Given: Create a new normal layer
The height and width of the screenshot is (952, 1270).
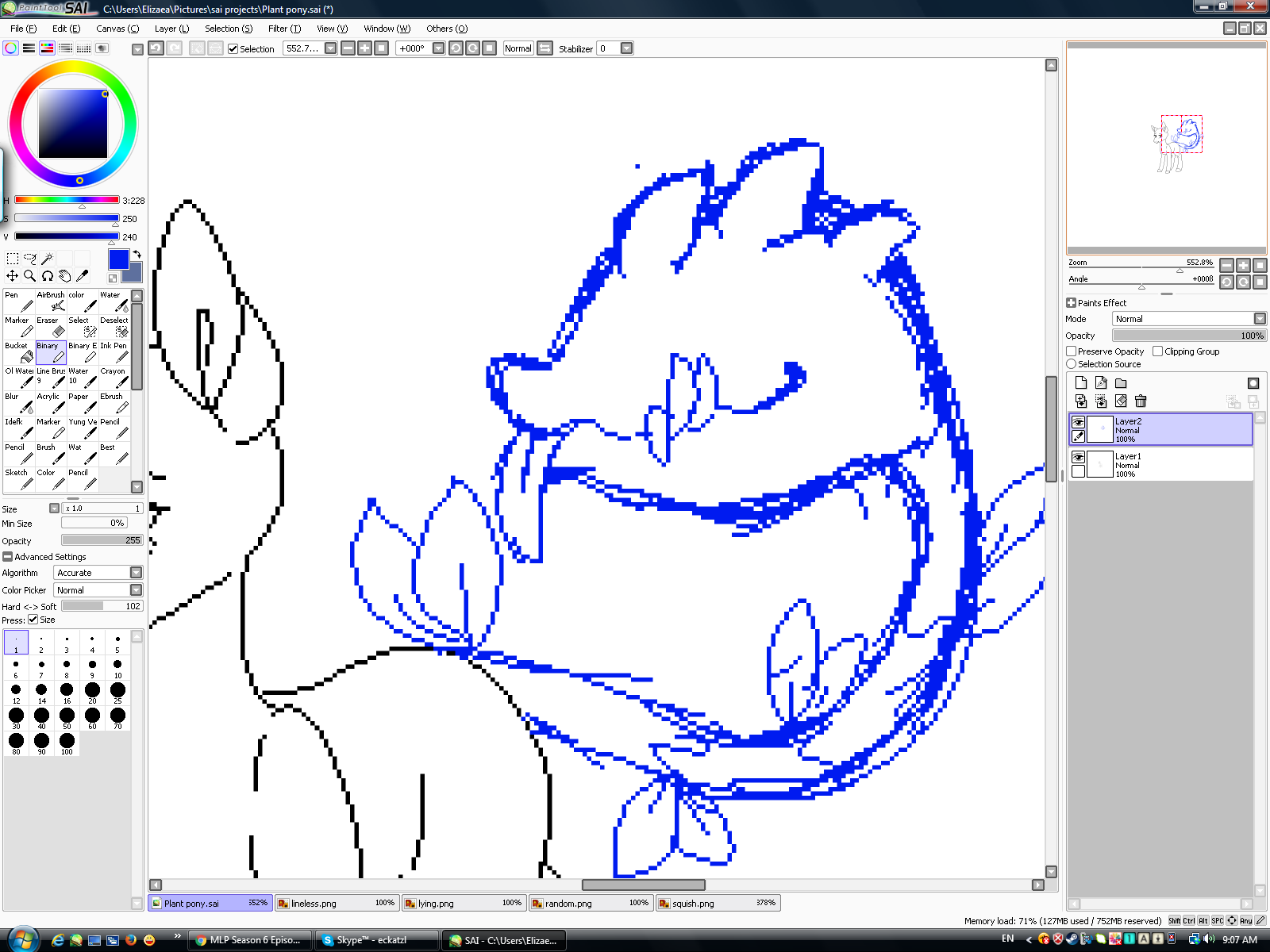Looking at the screenshot, I should tap(1081, 383).
